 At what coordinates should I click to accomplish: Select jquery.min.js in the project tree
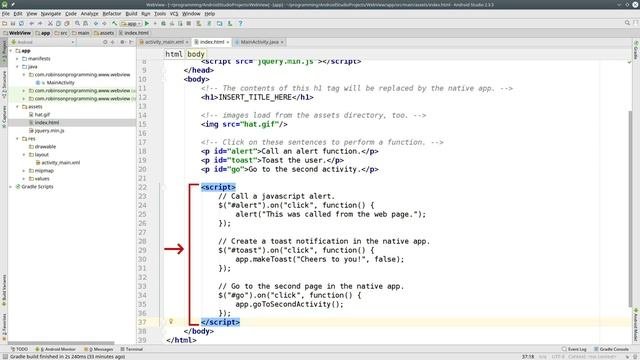[x=47, y=131]
